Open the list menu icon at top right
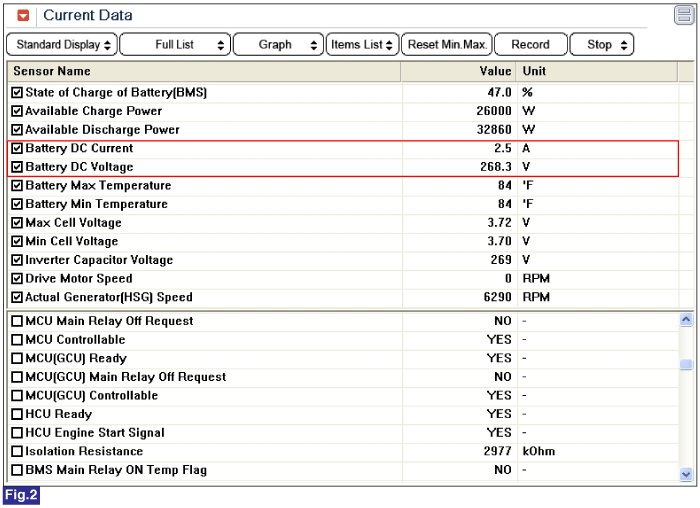 (x=683, y=15)
